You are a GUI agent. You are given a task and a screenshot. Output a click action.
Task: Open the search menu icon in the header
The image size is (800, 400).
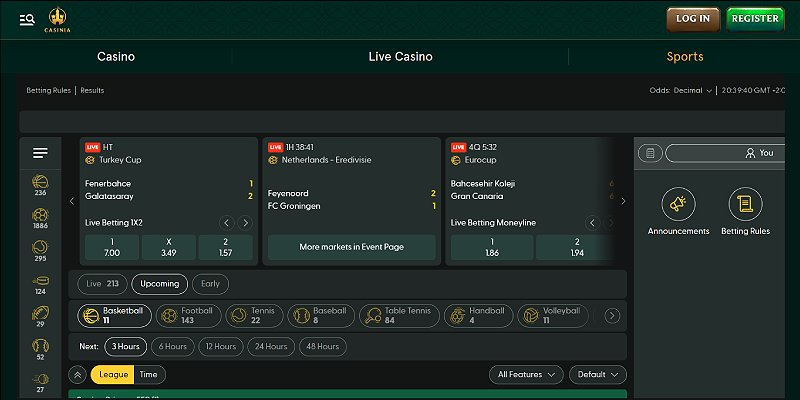(27, 20)
